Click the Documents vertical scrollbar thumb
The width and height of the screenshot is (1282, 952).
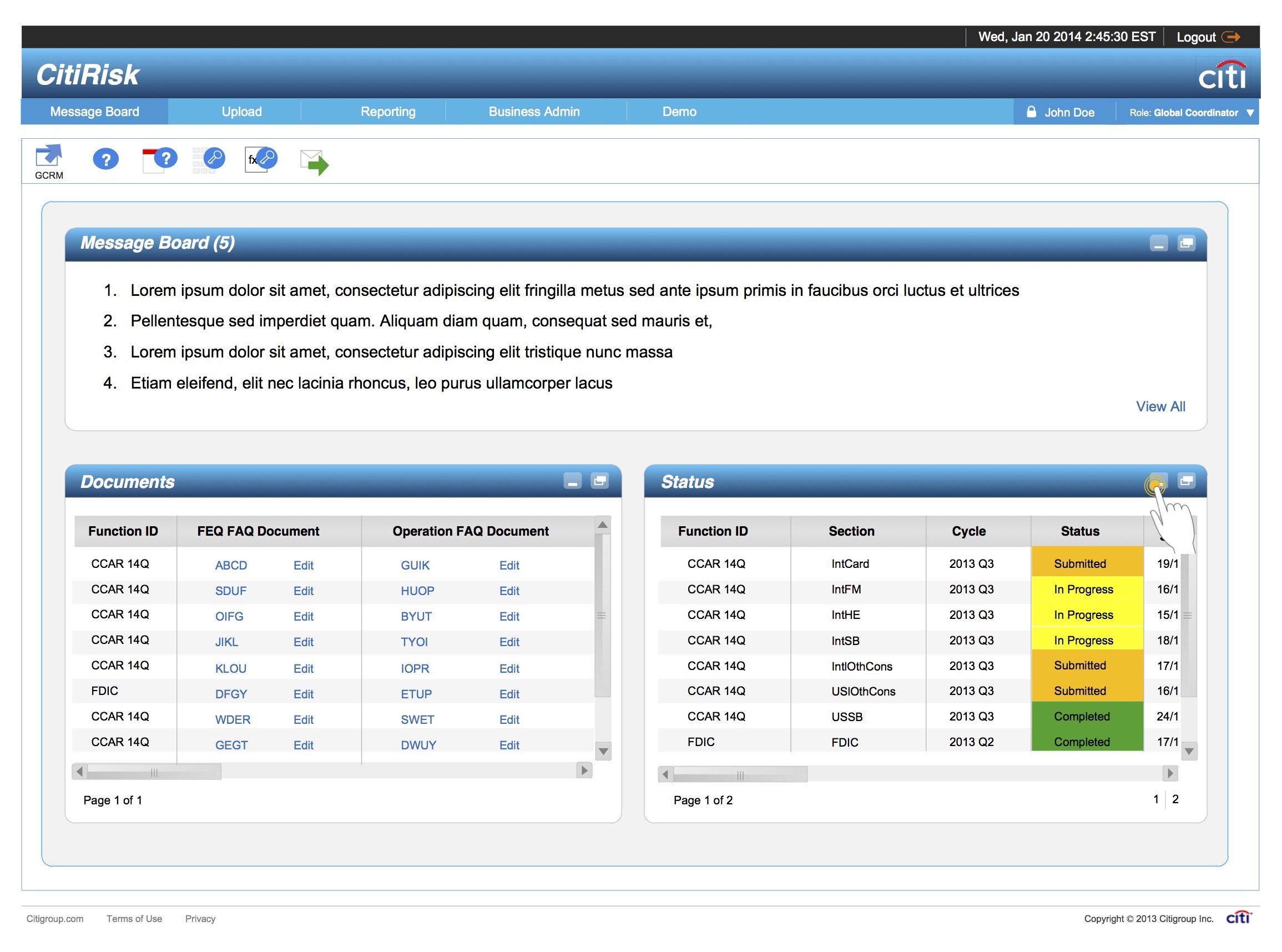point(602,616)
